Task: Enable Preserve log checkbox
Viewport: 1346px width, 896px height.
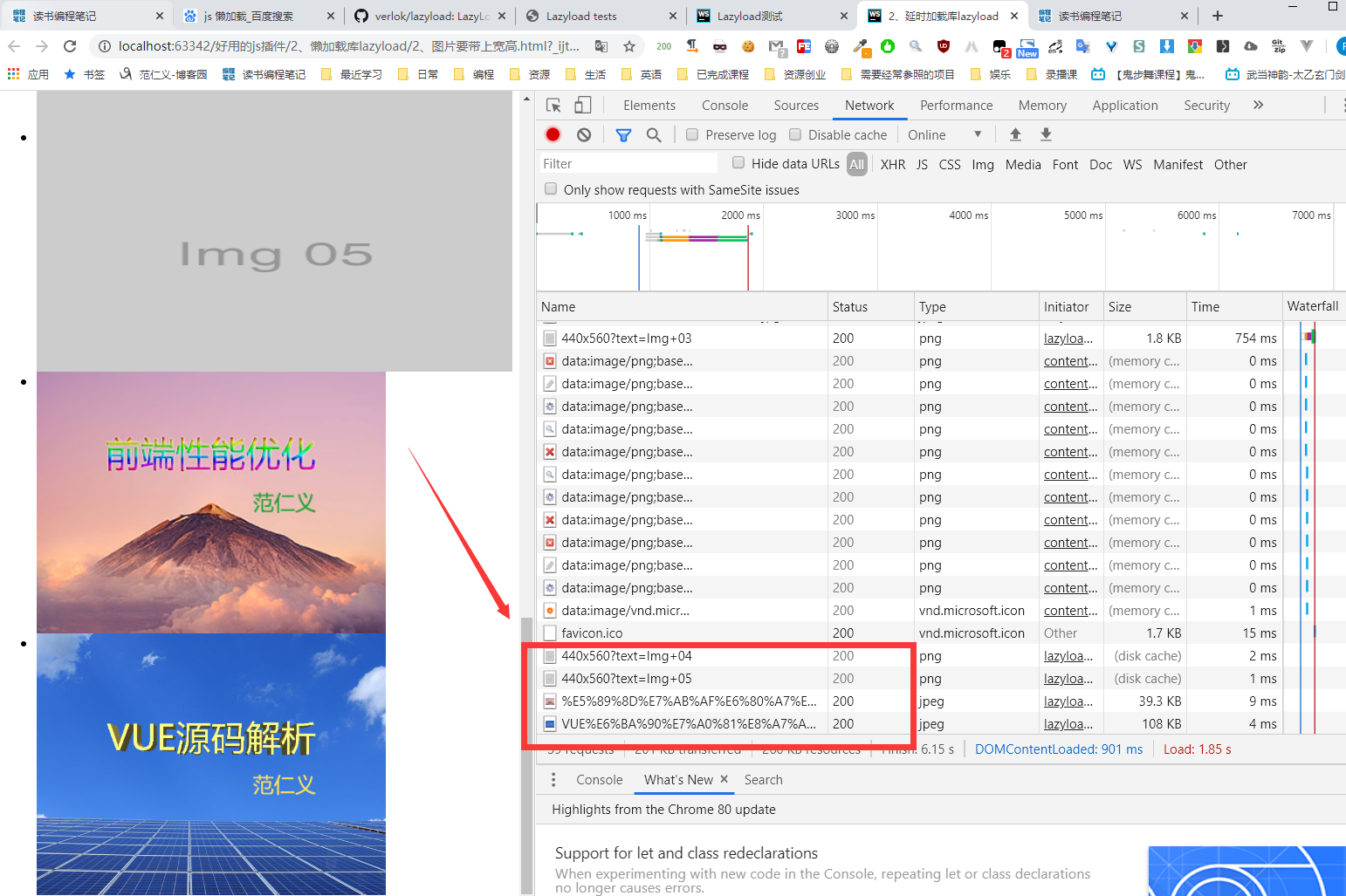Action: [692, 134]
